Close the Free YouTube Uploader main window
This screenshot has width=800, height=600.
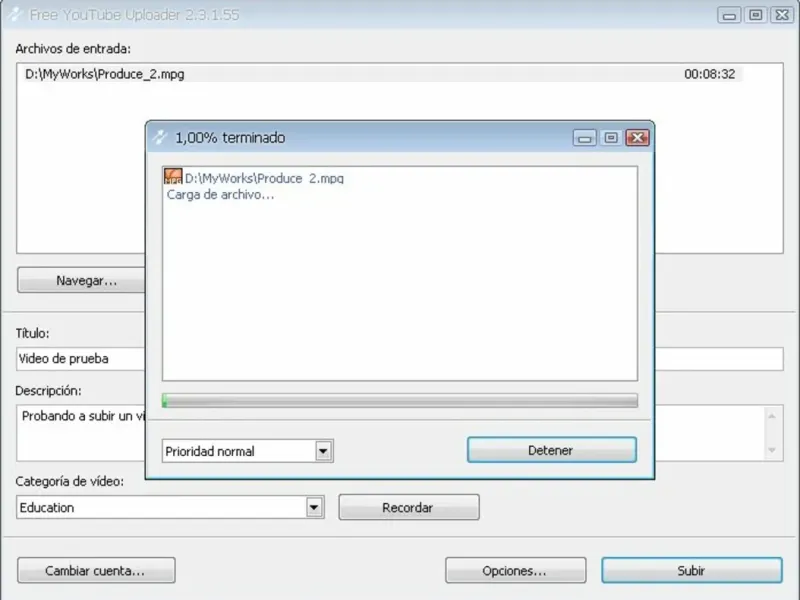click(782, 15)
